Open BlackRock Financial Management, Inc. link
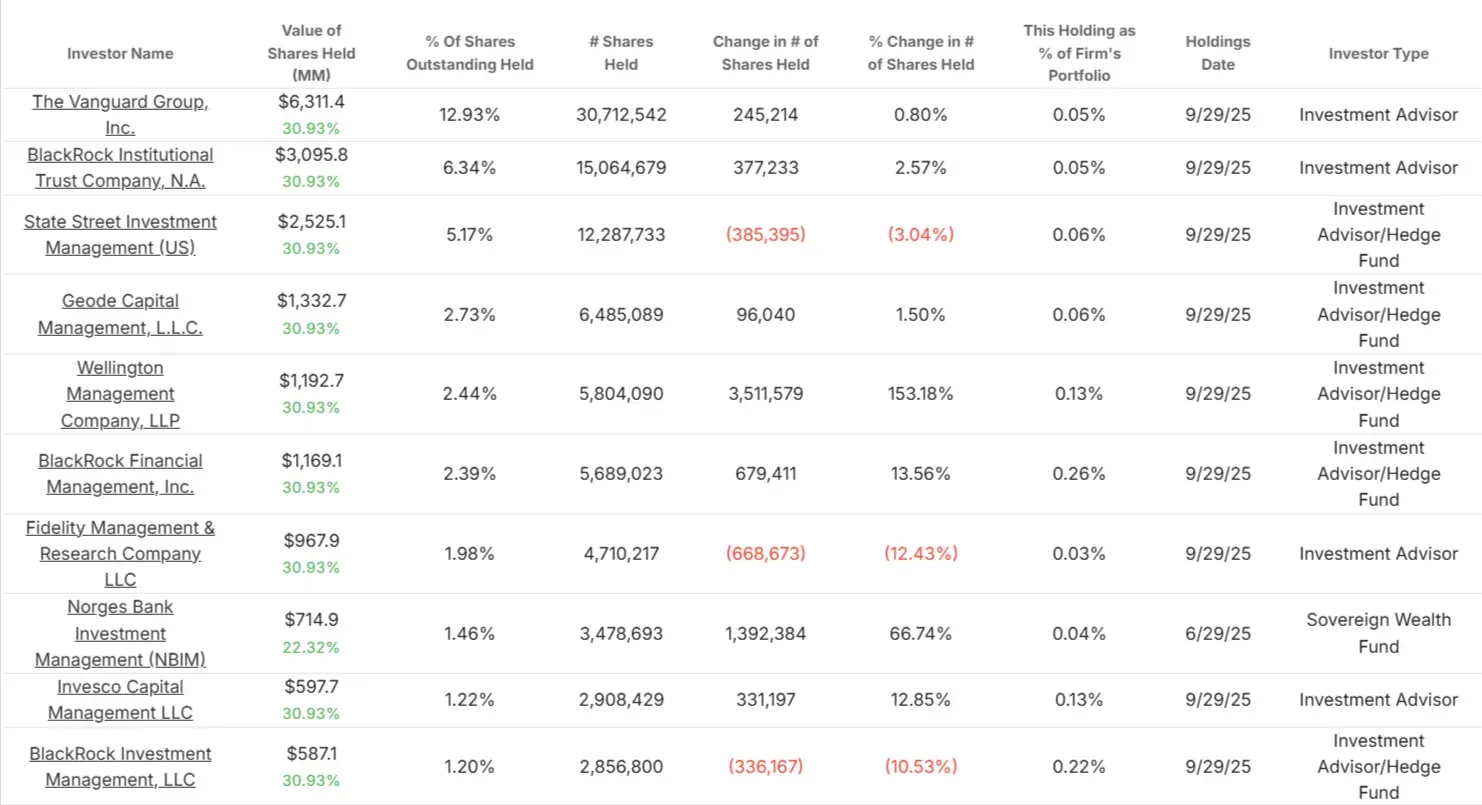This screenshot has height=805, width=1482. point(120,474)
